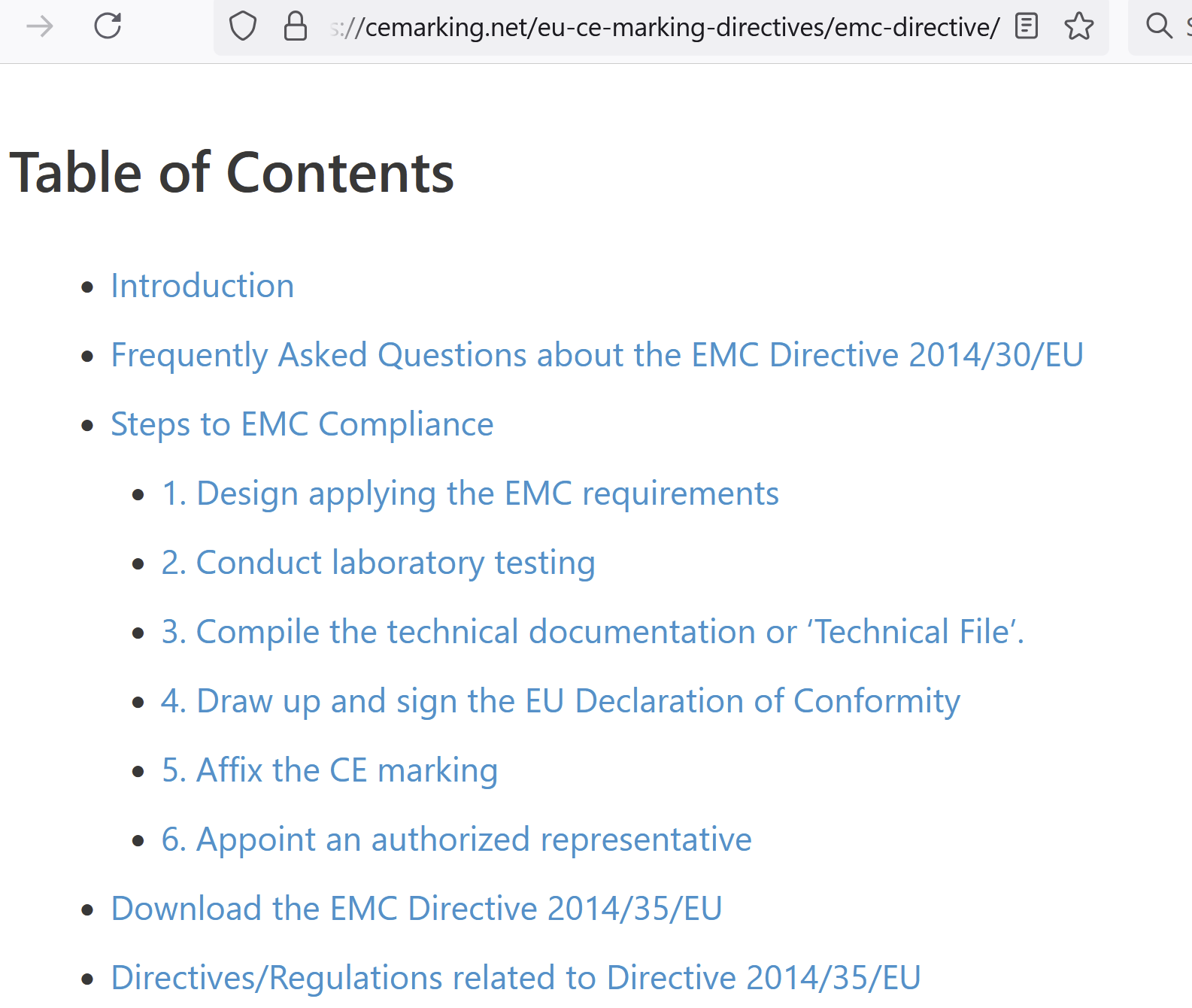Click the site security padlock icon
The width and height of the screenshot is (1192, 1008).
point(295,26)
